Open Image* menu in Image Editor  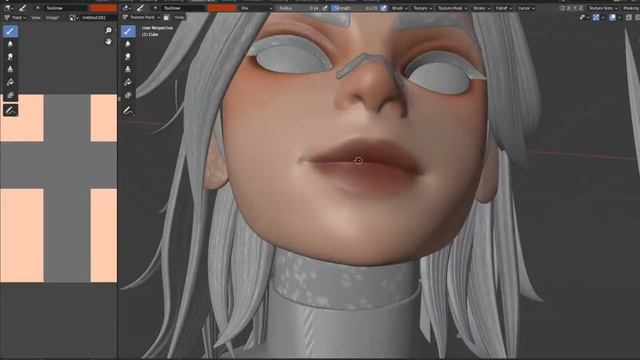tap(52, 18)
